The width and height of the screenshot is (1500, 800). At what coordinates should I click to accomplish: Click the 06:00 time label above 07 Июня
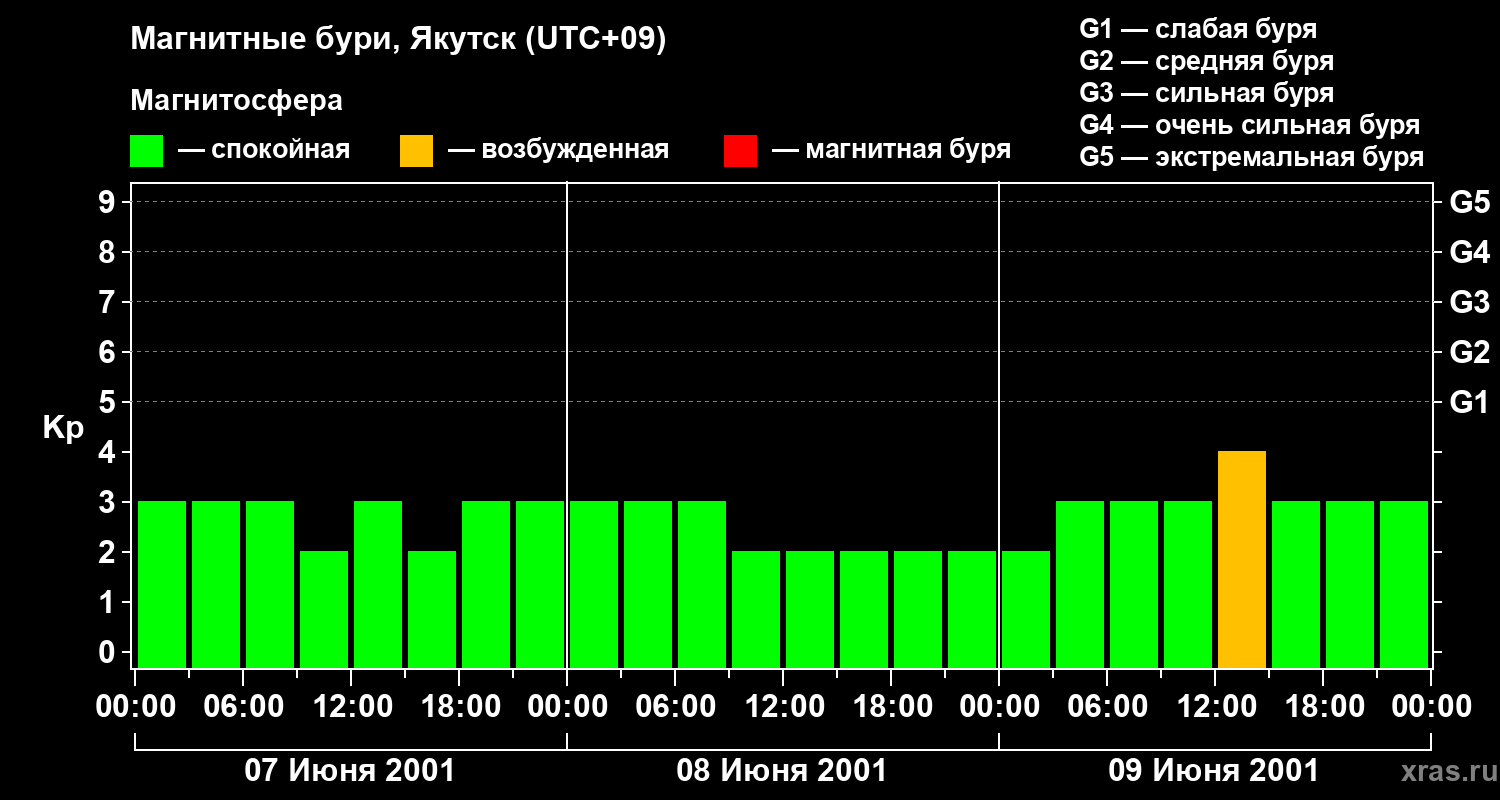(243, 707)
